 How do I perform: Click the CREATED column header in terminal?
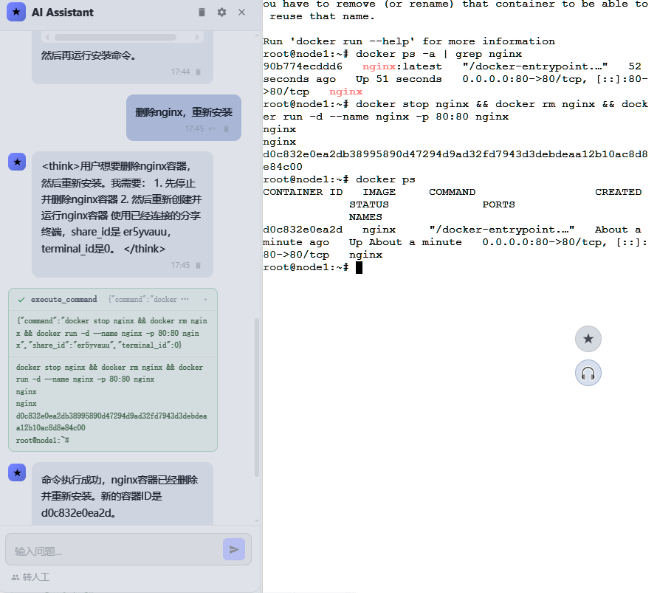click(x=618, y=192)
